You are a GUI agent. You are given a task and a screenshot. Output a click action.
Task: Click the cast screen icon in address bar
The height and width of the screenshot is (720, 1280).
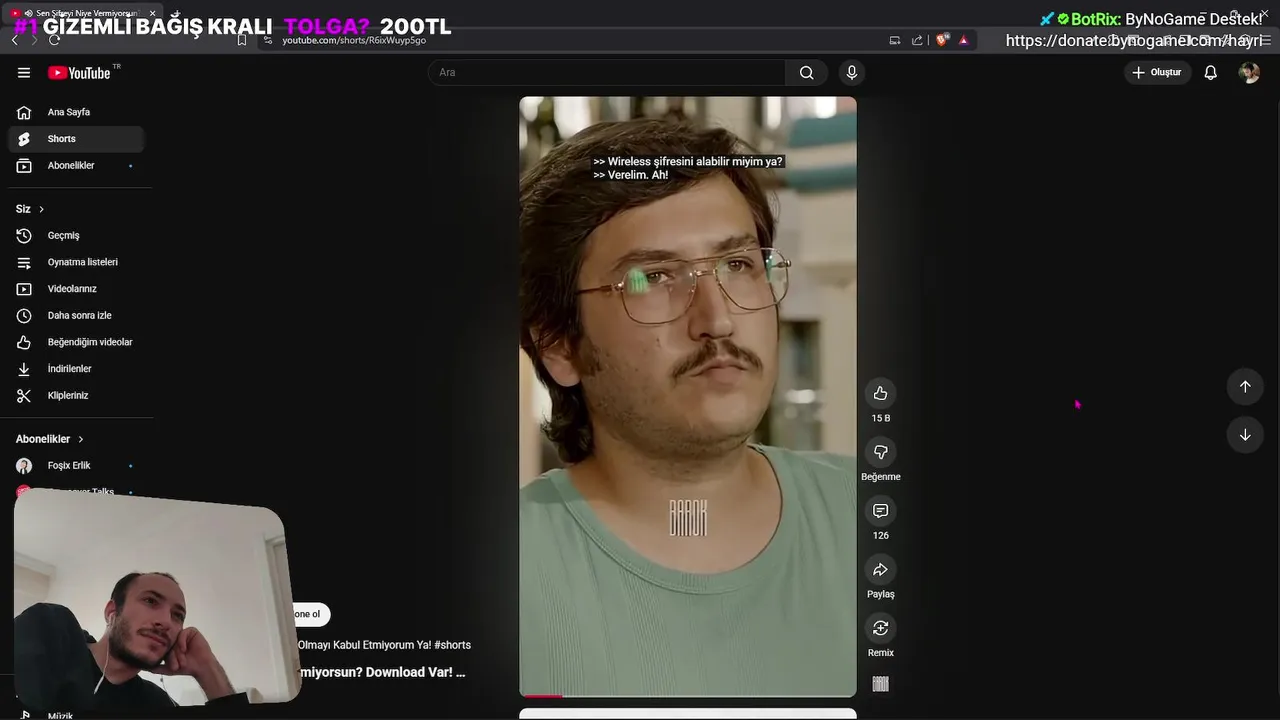pyautogui.click(x=895, y=40)
